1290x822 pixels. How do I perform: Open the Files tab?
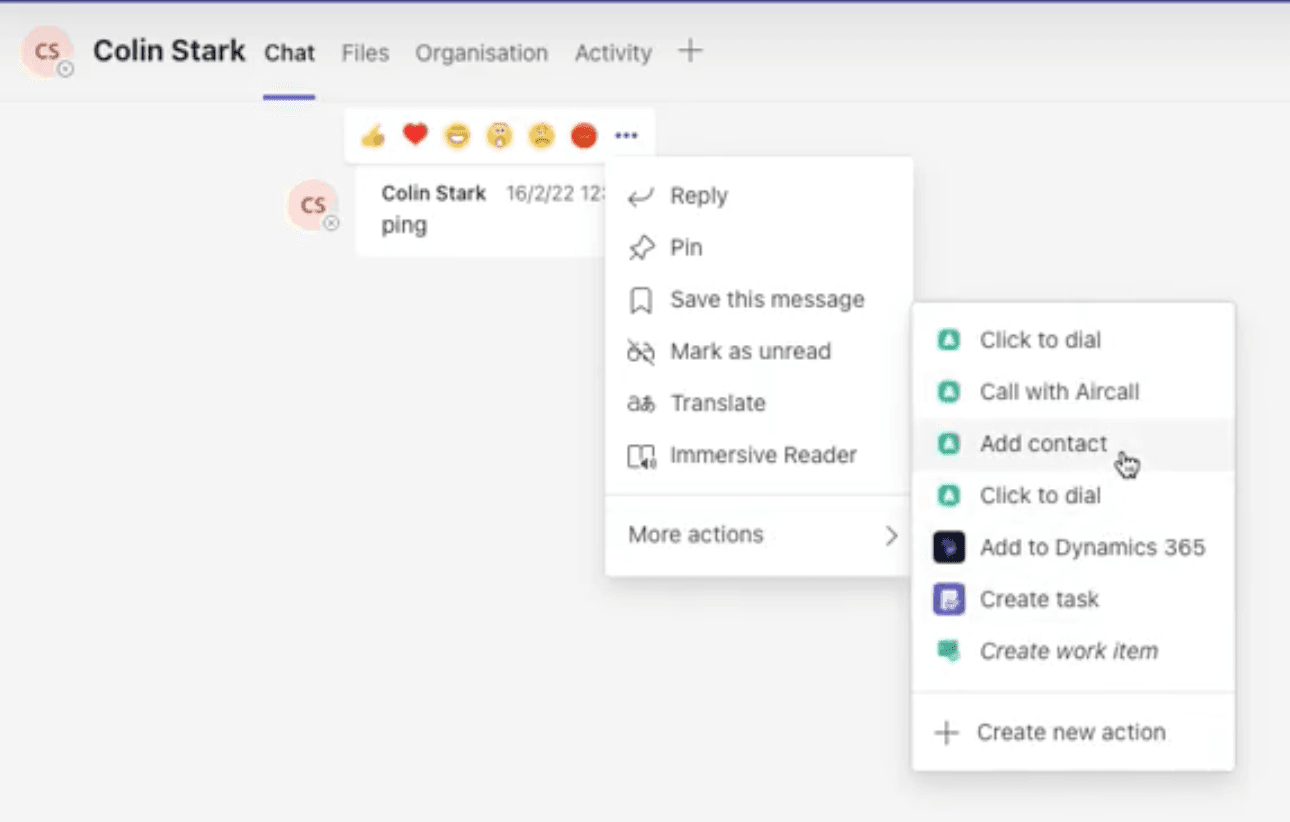365,53
